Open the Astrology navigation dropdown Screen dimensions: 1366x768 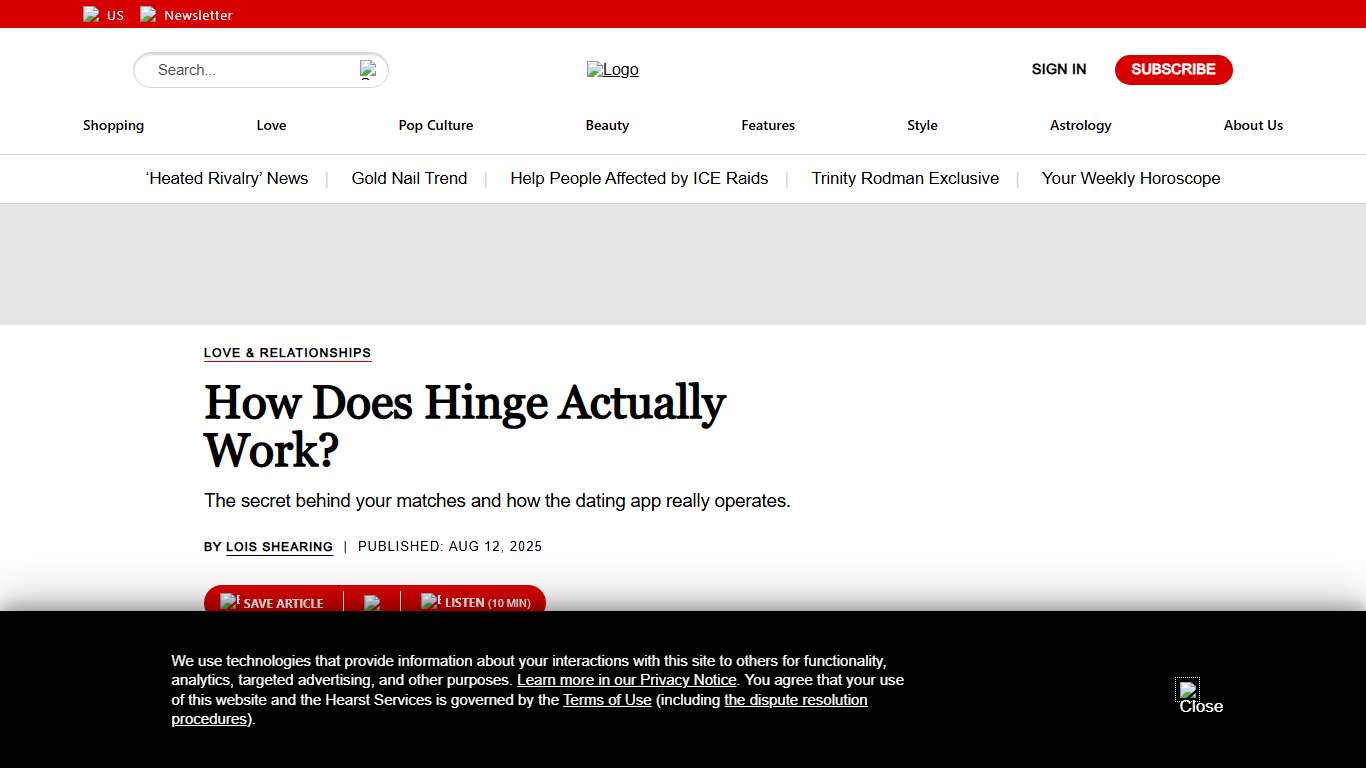tap(1080, 125)
